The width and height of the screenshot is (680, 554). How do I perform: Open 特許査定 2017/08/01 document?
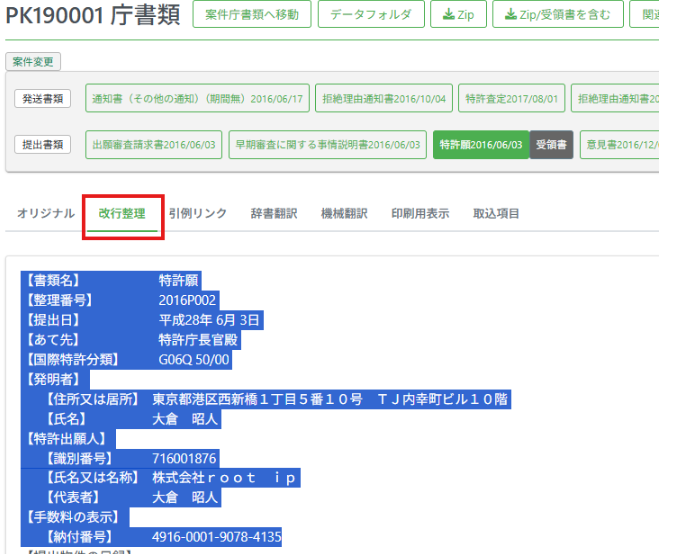pos(513,99)
